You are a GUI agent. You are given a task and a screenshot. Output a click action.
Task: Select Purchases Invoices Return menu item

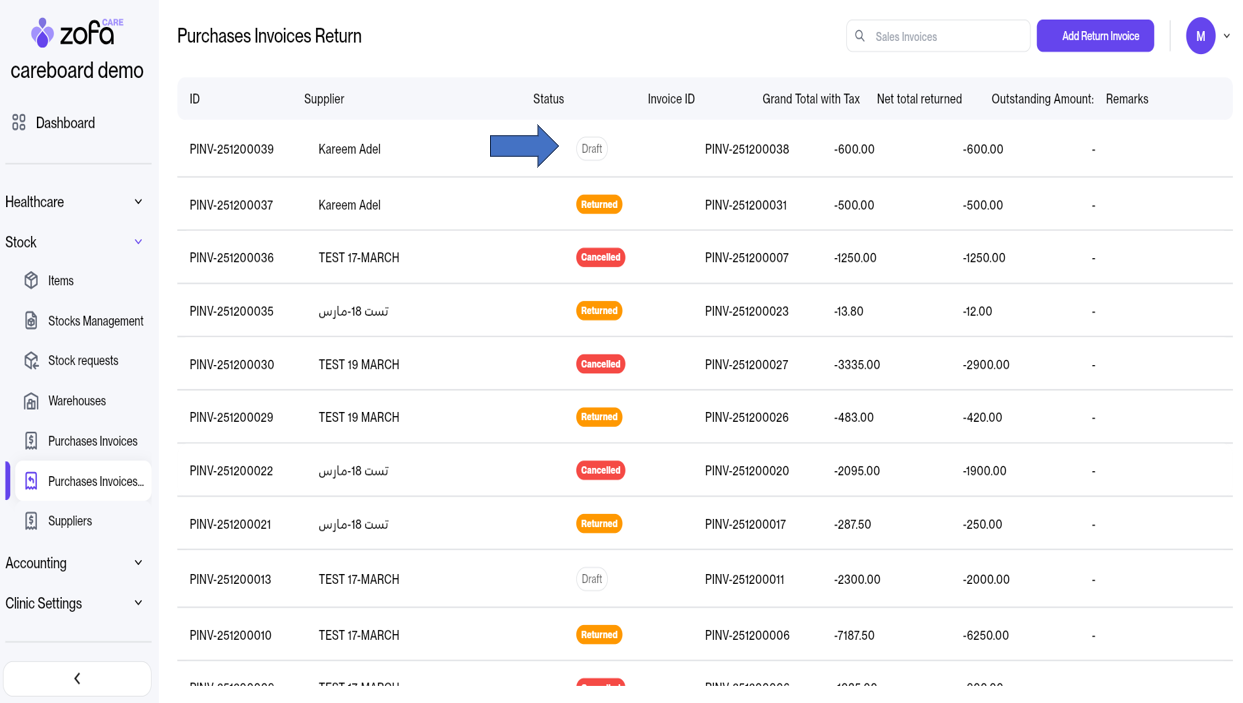pyautogui.click(x=95, y=481)
